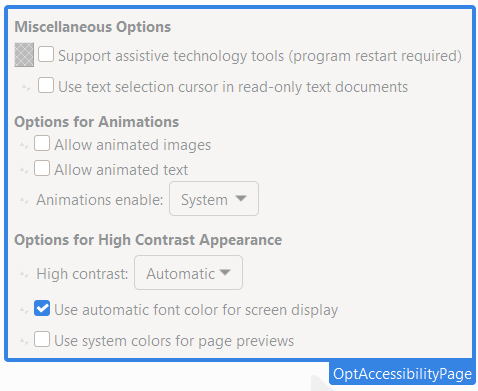
Task: Open the High contrast Automatic dropdown
Action: (188, 273)
